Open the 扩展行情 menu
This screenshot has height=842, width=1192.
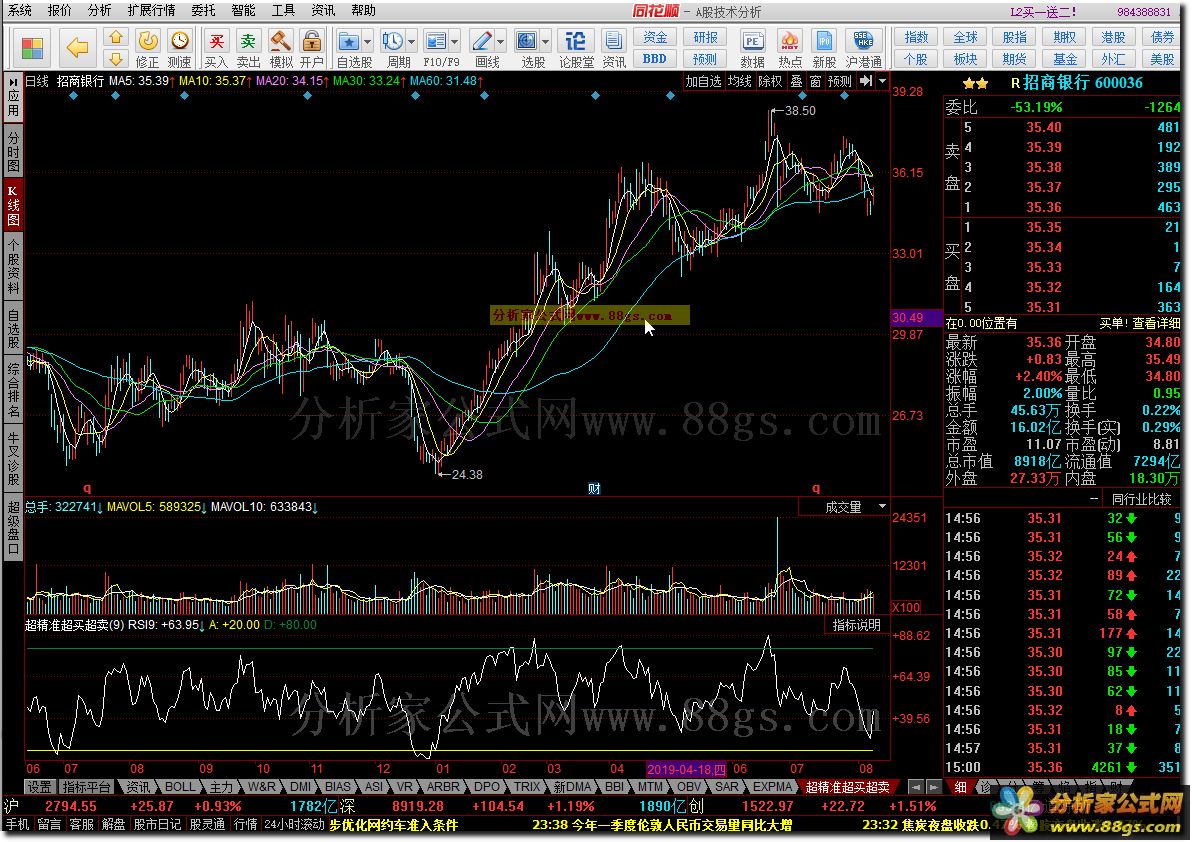tap(151, 11)
